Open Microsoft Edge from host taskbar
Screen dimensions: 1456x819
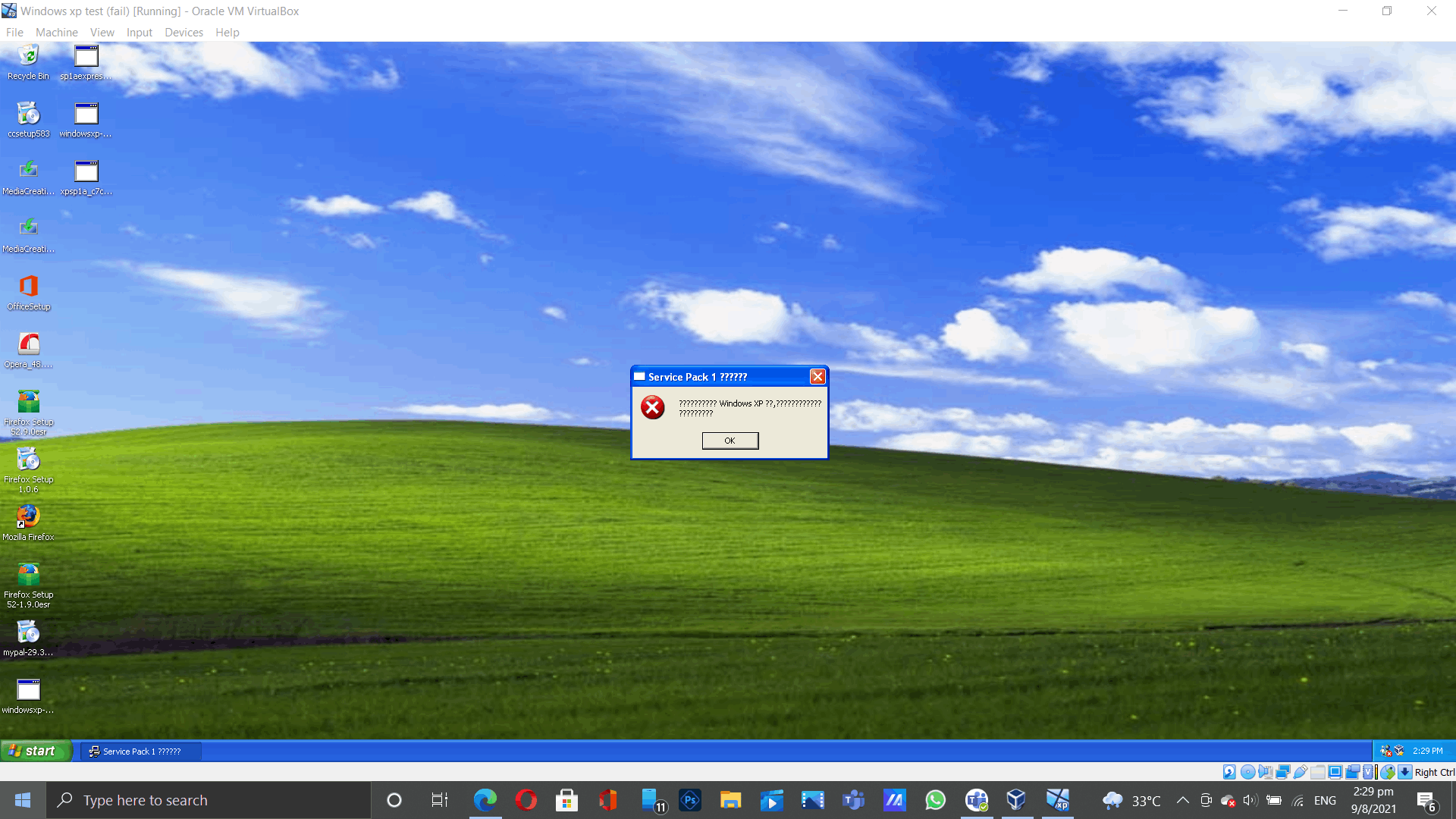tap(485, 800)
